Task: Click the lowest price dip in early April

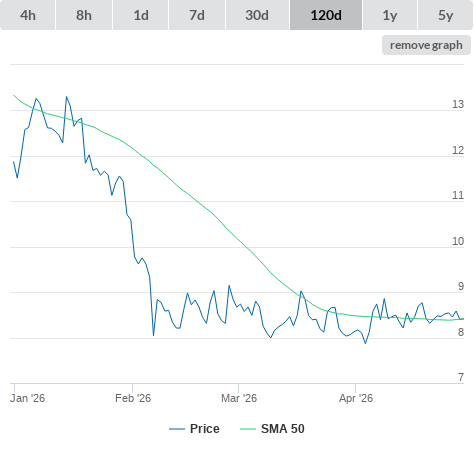Action: coord(365,343)
